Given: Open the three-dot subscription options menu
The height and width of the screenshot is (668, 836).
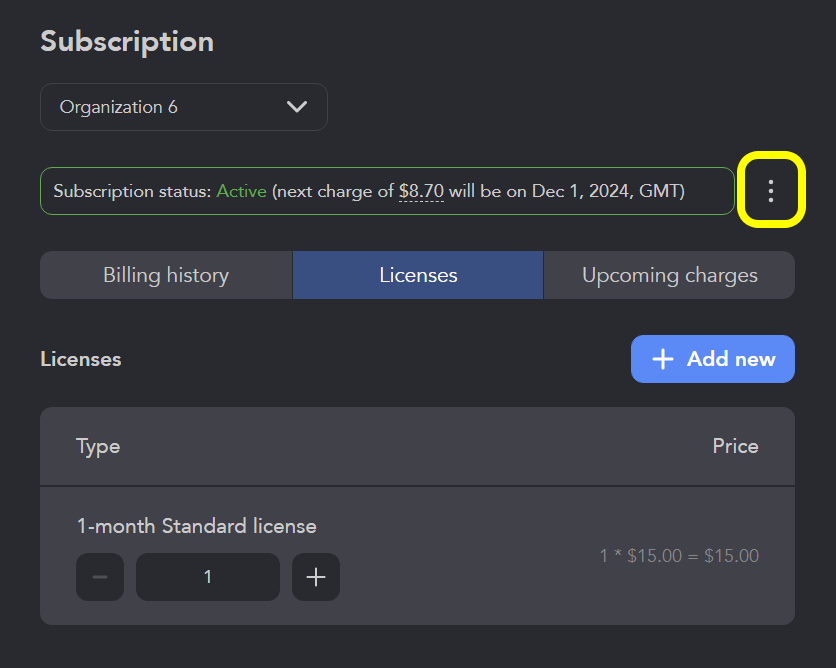Looking at the screenshot, I should tap(770, 190).
